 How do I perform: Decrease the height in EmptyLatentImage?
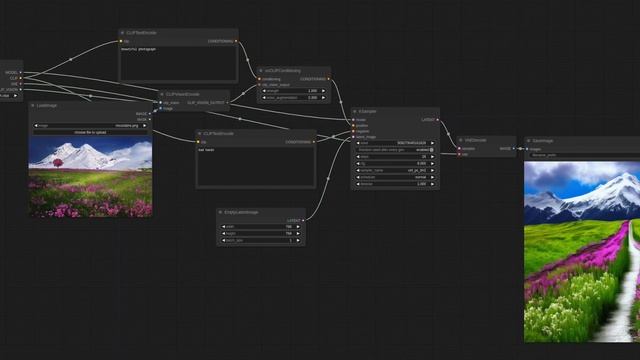click(223, 233)
